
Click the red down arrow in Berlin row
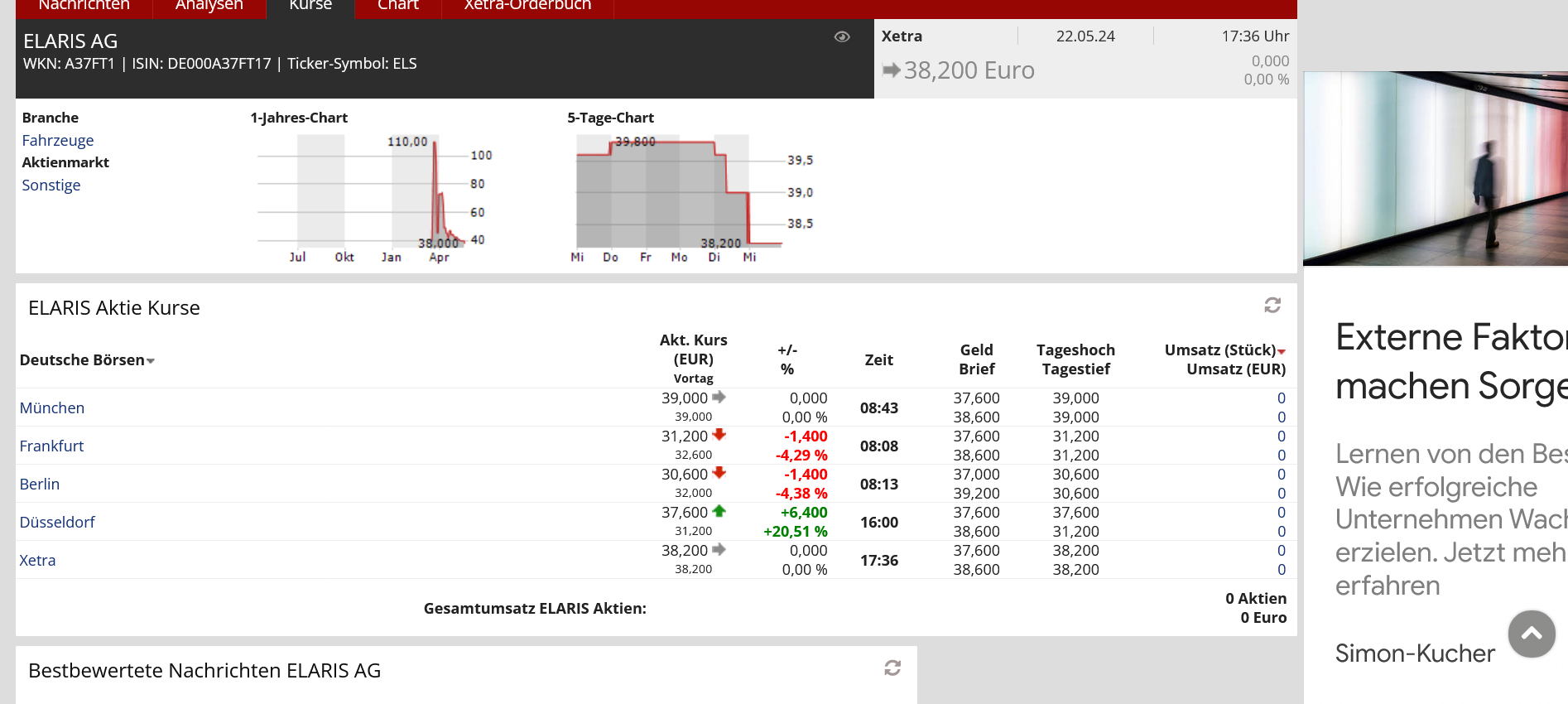click(719, 473)
